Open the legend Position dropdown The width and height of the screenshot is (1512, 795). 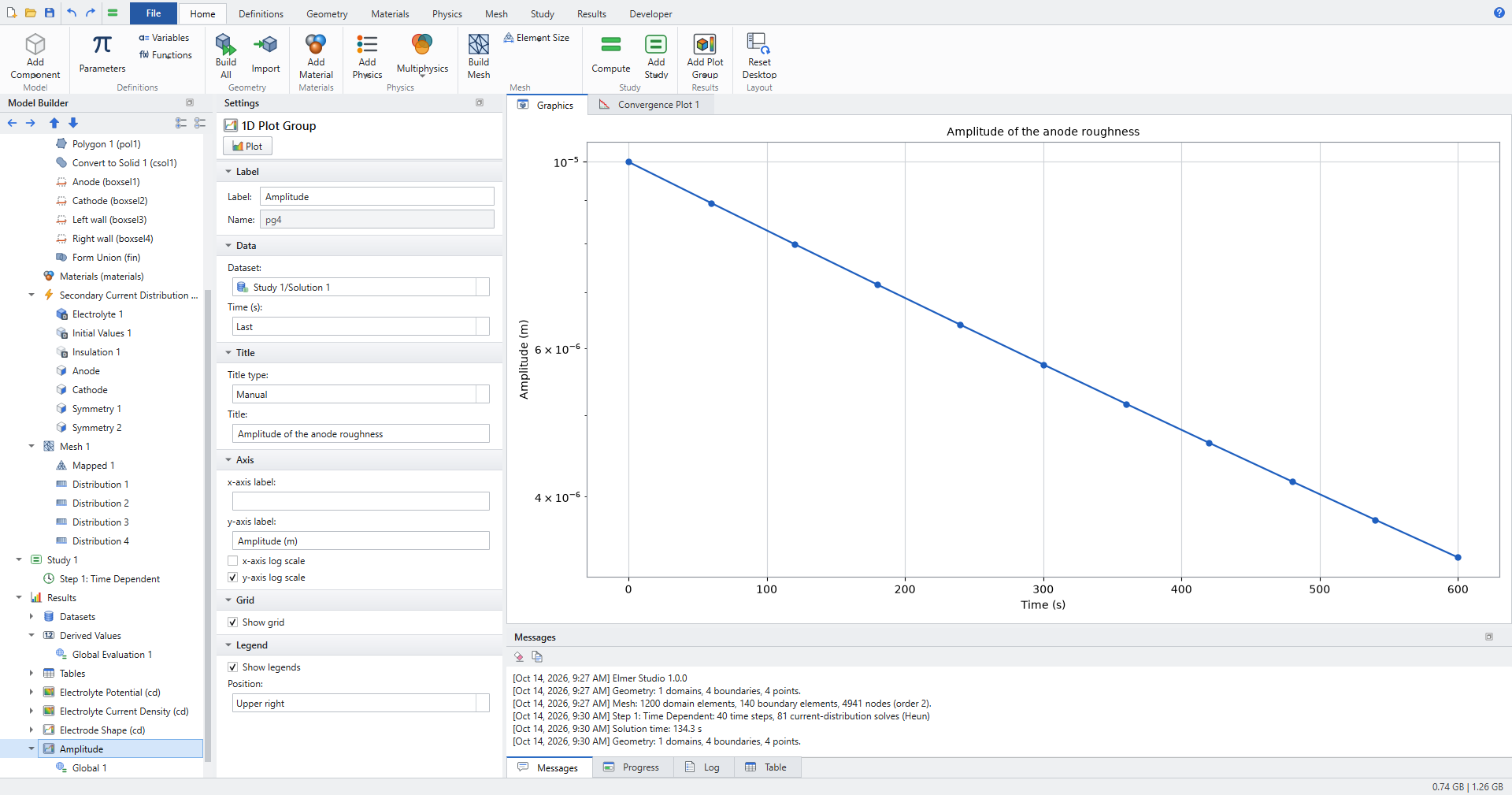(361, 704)
